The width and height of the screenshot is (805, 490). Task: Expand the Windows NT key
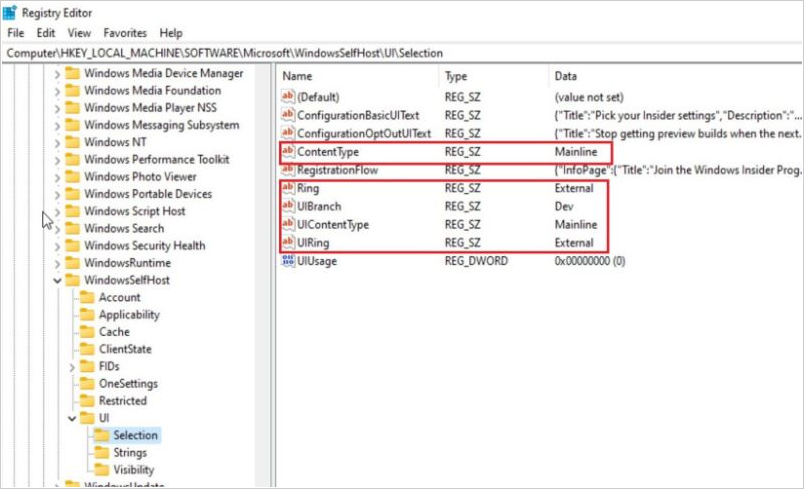(x=57, y=143)
